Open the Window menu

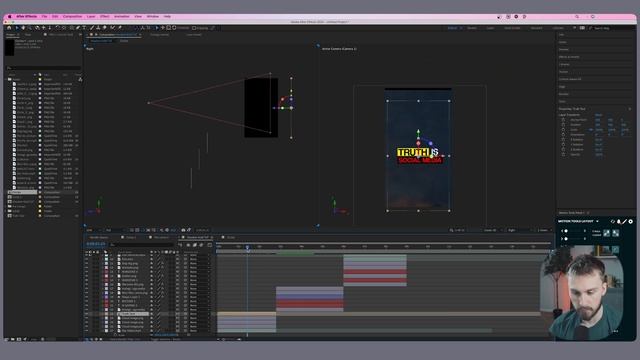click(153, 17)
